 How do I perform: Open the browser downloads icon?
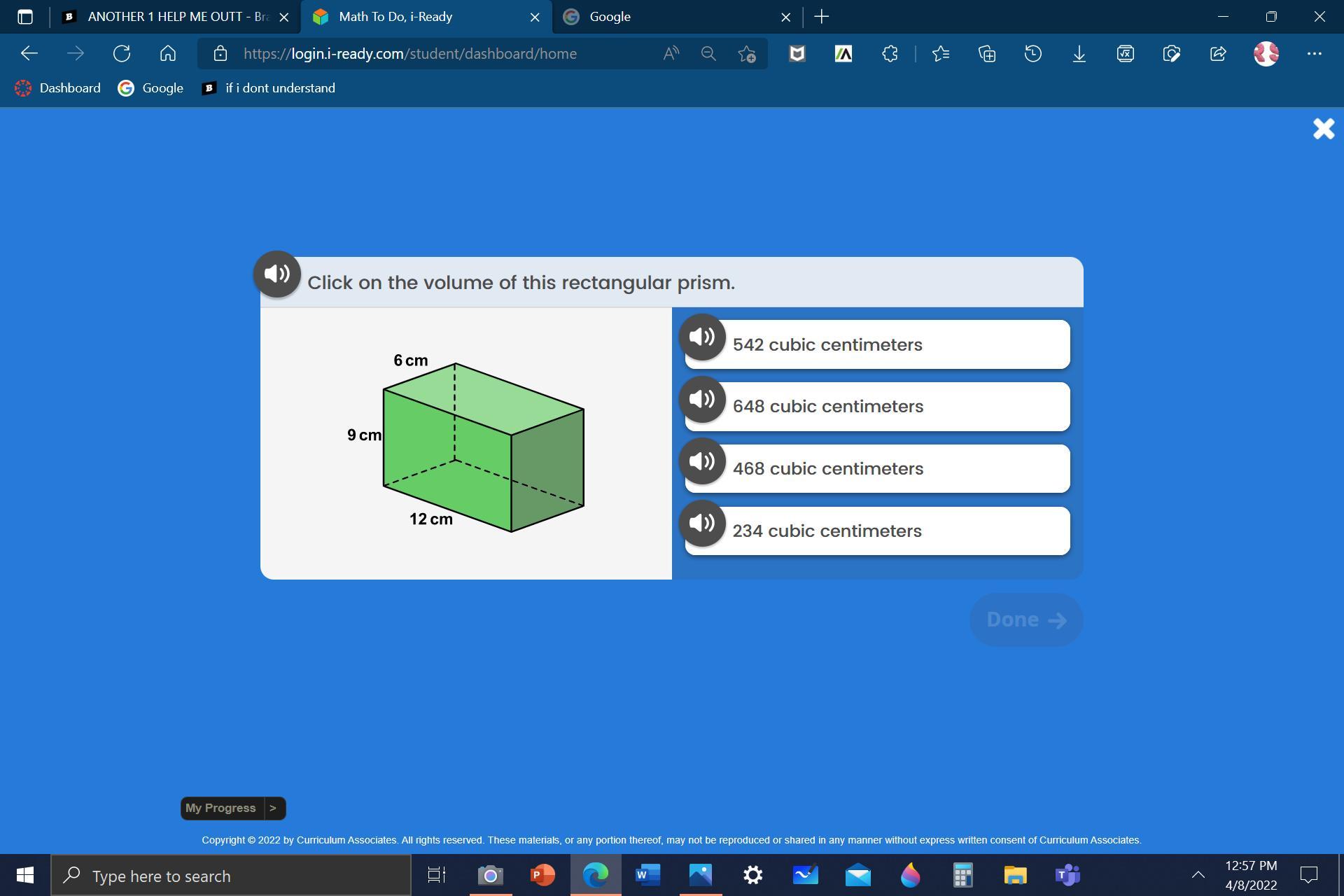1079,54
